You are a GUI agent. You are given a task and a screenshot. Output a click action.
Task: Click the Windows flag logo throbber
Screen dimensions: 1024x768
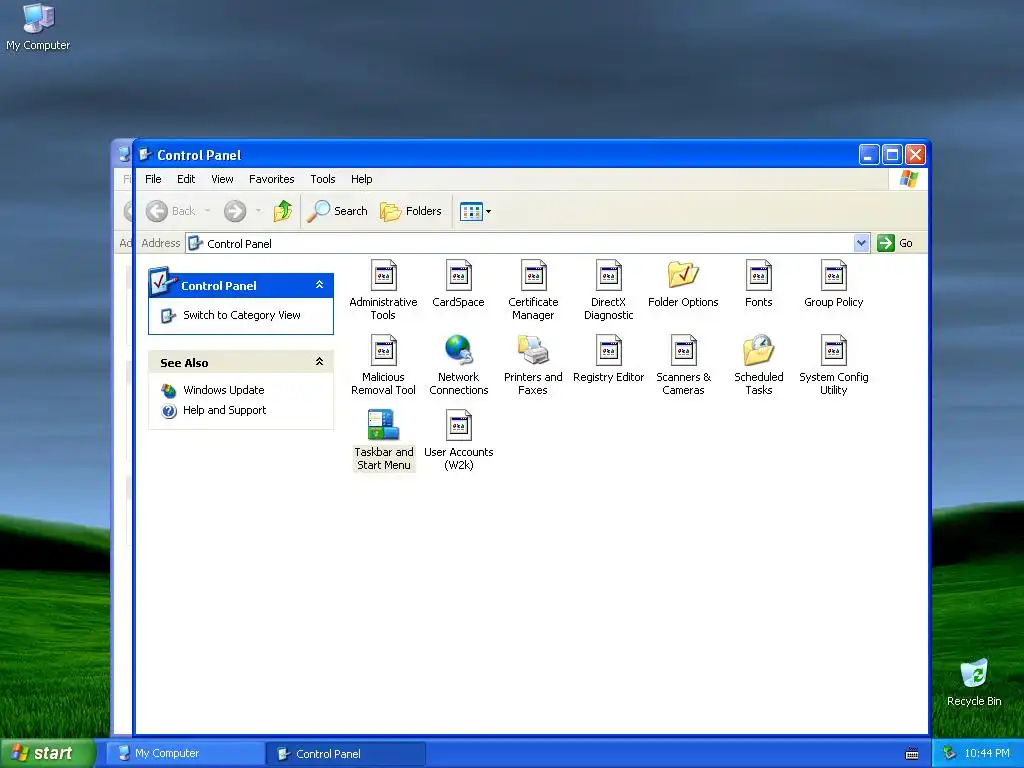tap(908, 178)
